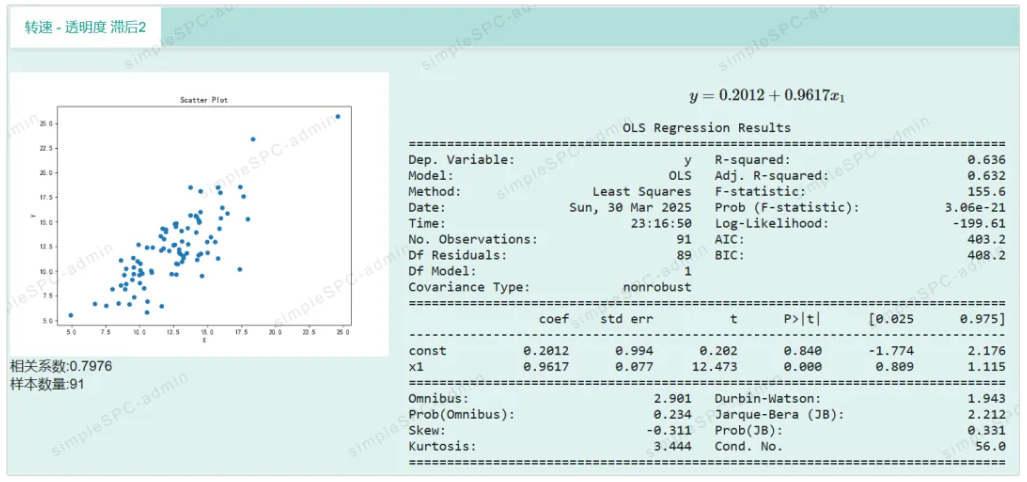Screen dimensions: 1027x482
Task: Select the 转速 - 透明度 滞后2 tab
Action: tap(86, 27)
